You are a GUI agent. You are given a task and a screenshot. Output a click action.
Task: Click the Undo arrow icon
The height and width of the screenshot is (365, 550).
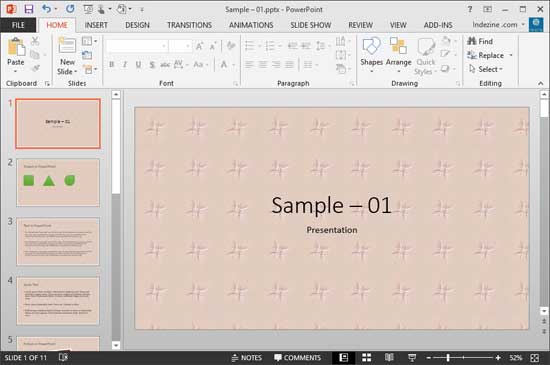pos(46,9)
